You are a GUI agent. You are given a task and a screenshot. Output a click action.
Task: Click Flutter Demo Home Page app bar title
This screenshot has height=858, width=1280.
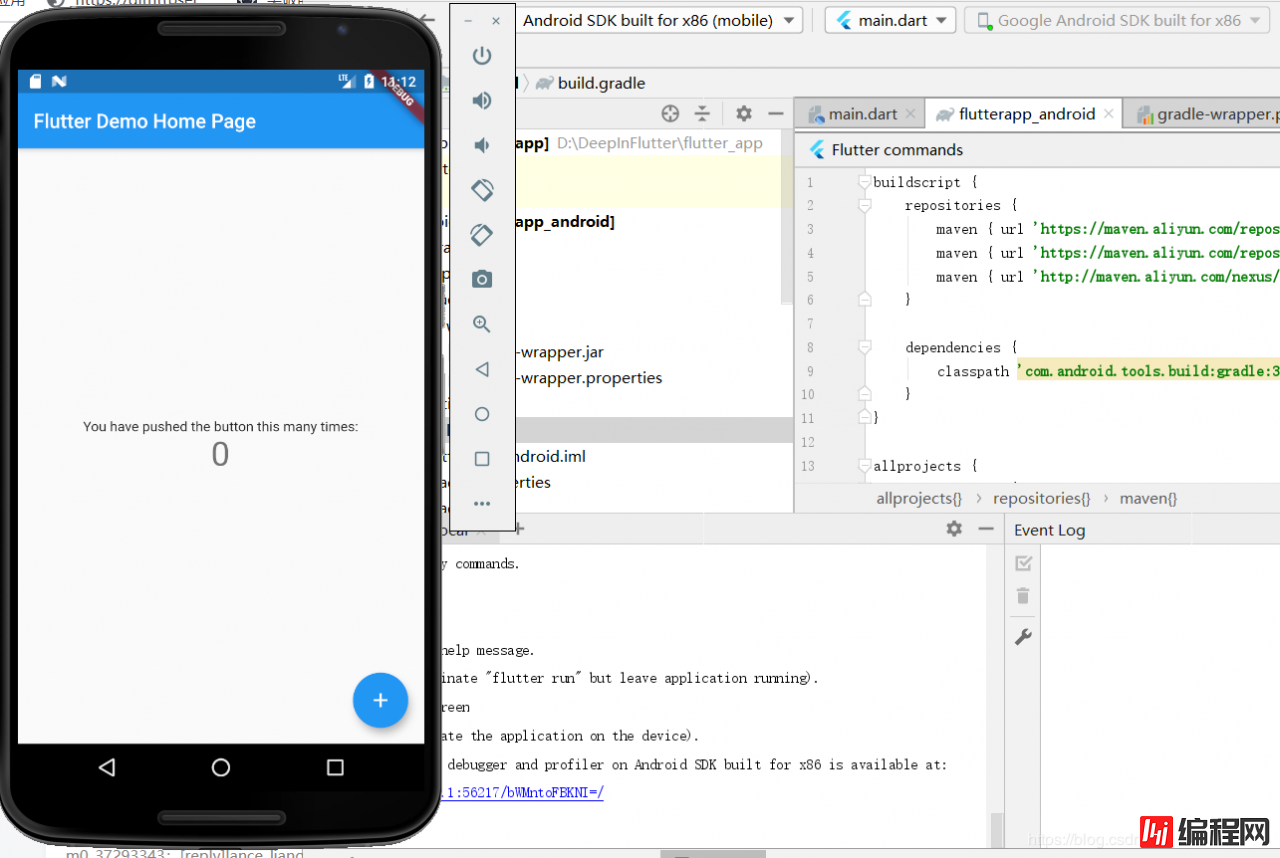pyautogui.click(x=145, y=121)
